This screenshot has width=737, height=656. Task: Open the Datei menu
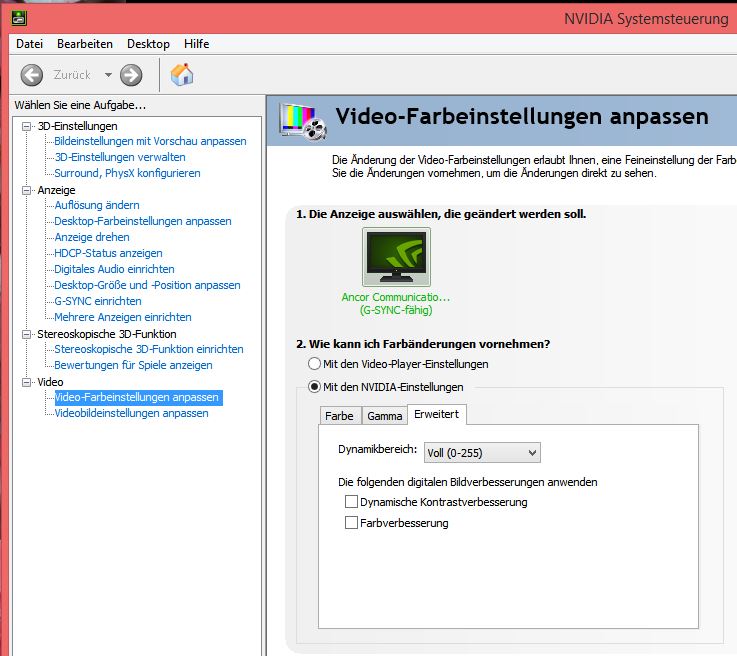[x=29, y=44]
